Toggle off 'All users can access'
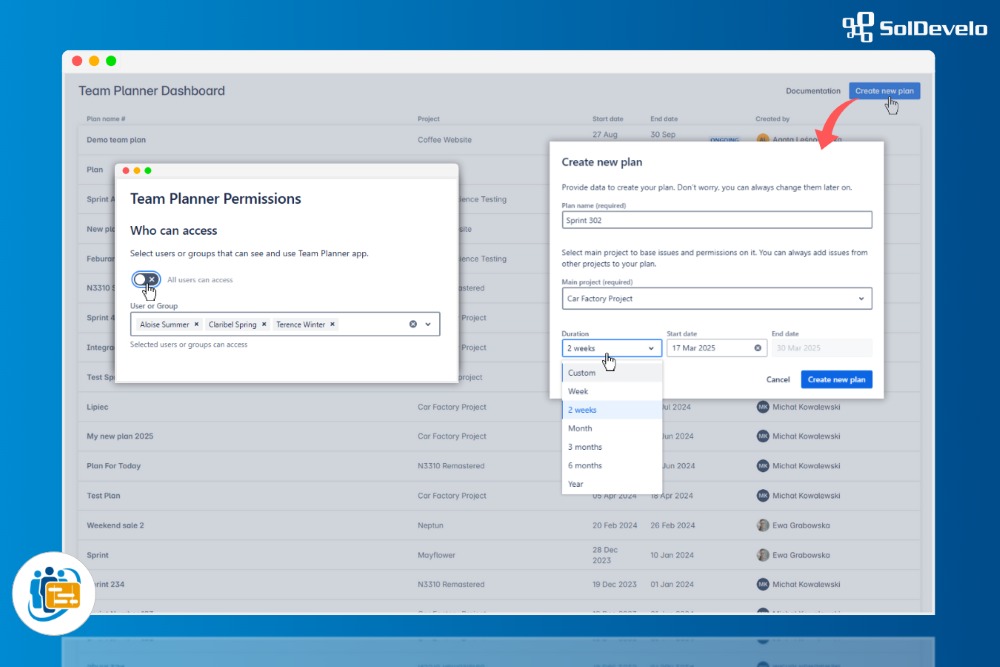 click(144, 279)
